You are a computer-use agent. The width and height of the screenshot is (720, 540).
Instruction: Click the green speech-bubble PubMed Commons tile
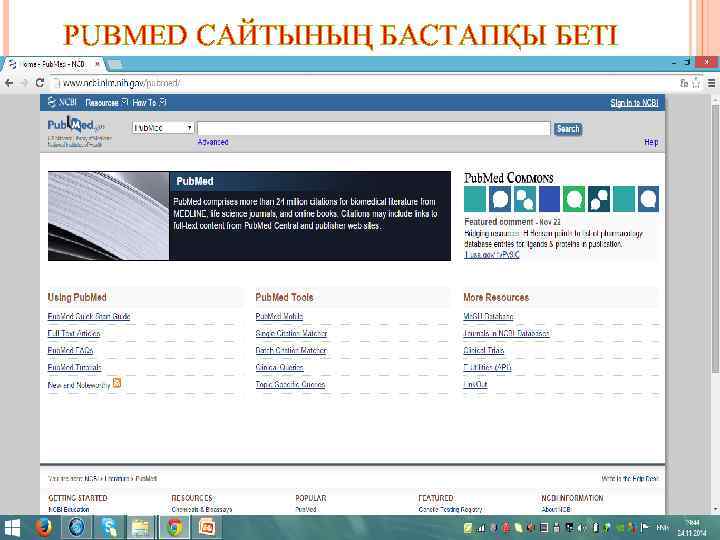click(574, 199)
